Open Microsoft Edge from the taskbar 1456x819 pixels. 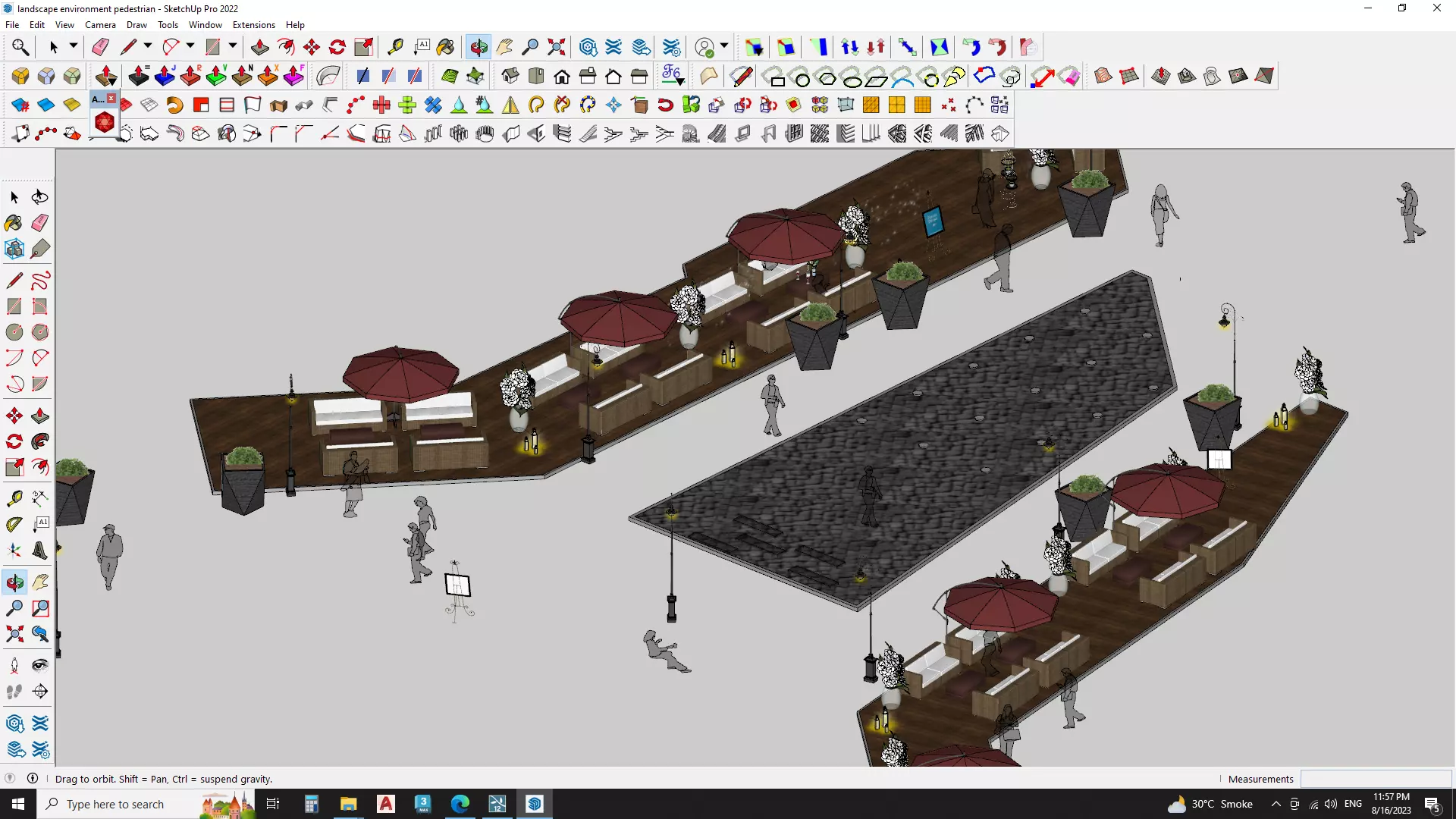460,804
